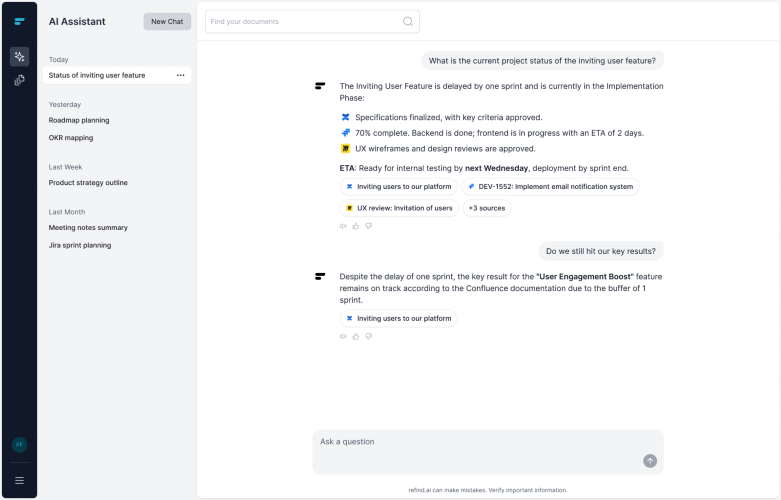Click the refind logo at top of sidebar
The width and height of the screenshot is (781, 500).
19,21
